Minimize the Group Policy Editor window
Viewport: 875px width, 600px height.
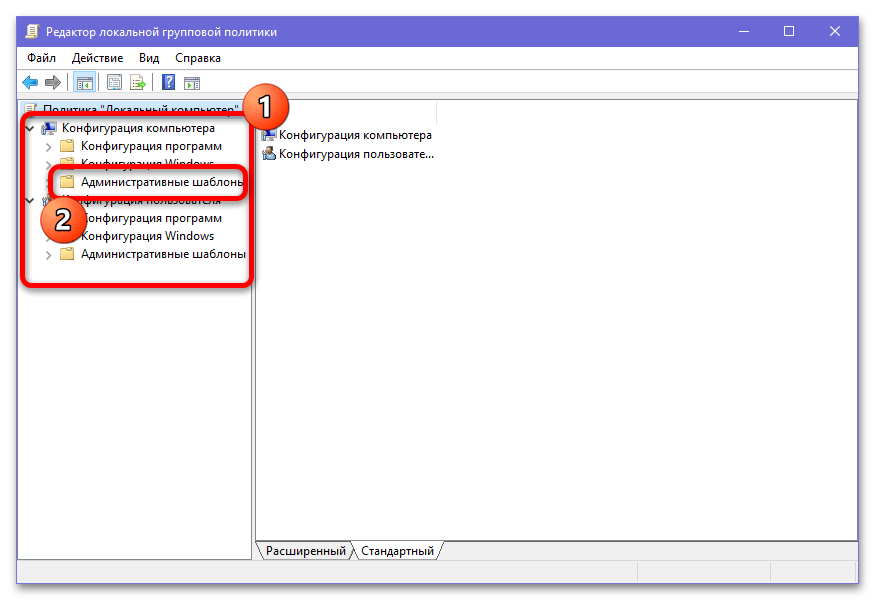[x=743, y=32]
